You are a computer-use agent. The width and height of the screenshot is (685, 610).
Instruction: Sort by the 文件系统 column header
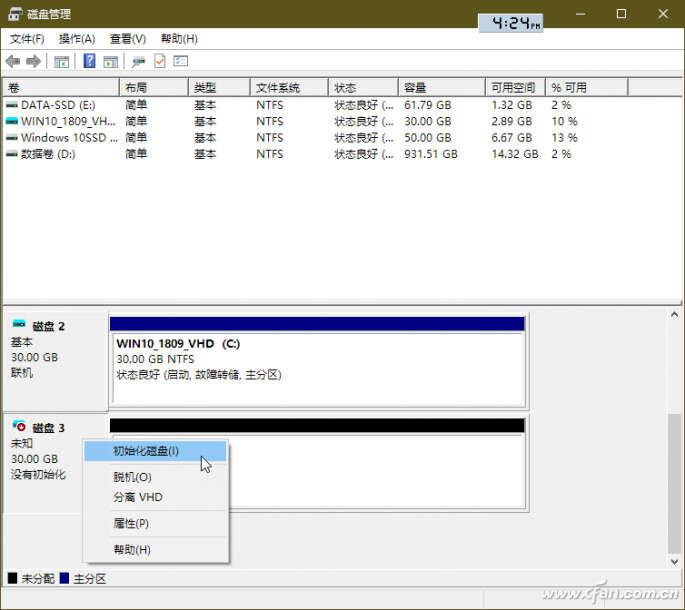pos(289,87)
